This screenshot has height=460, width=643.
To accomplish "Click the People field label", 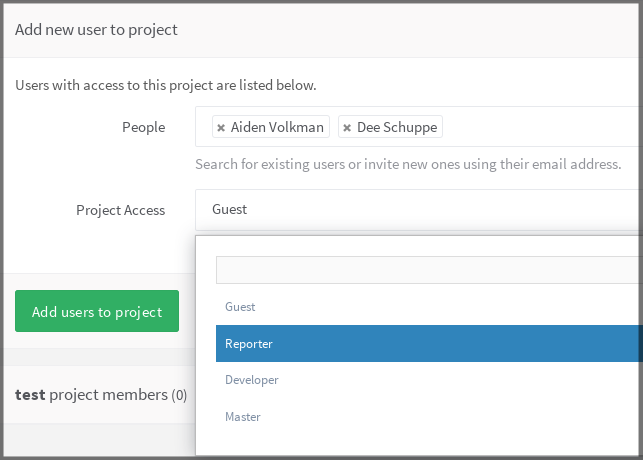I will click(x=143, y=128).
